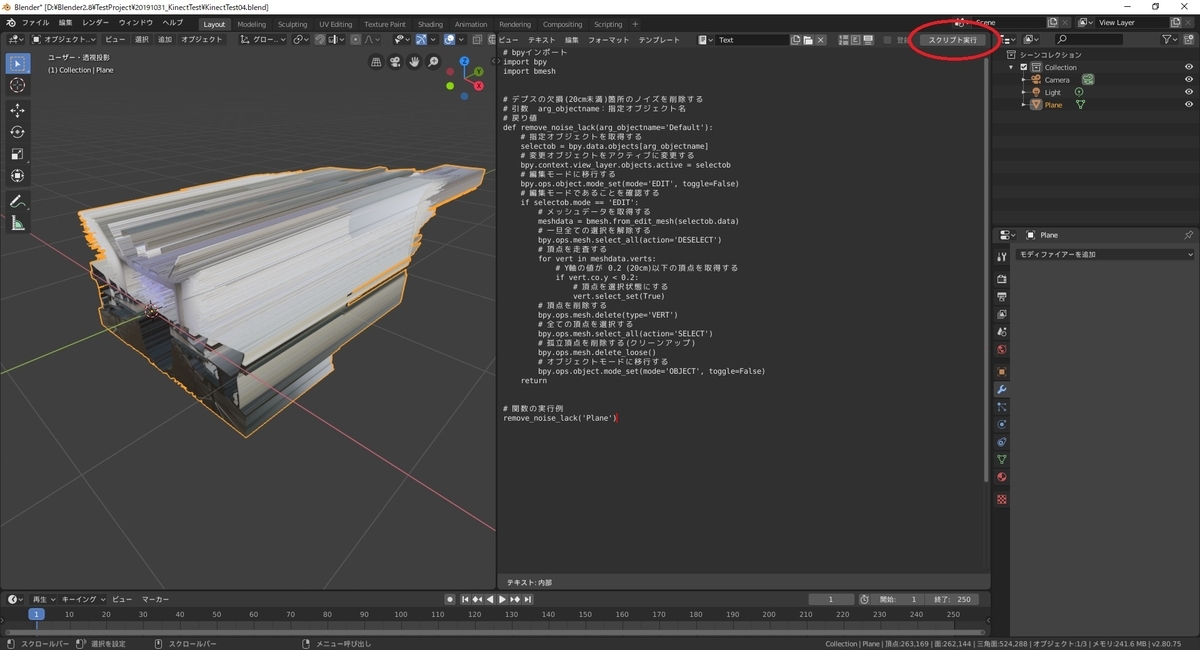Click the hand pan view icon
Image resolution: width=1200 pixels, height=650 pixels.
tap(415, 62)
